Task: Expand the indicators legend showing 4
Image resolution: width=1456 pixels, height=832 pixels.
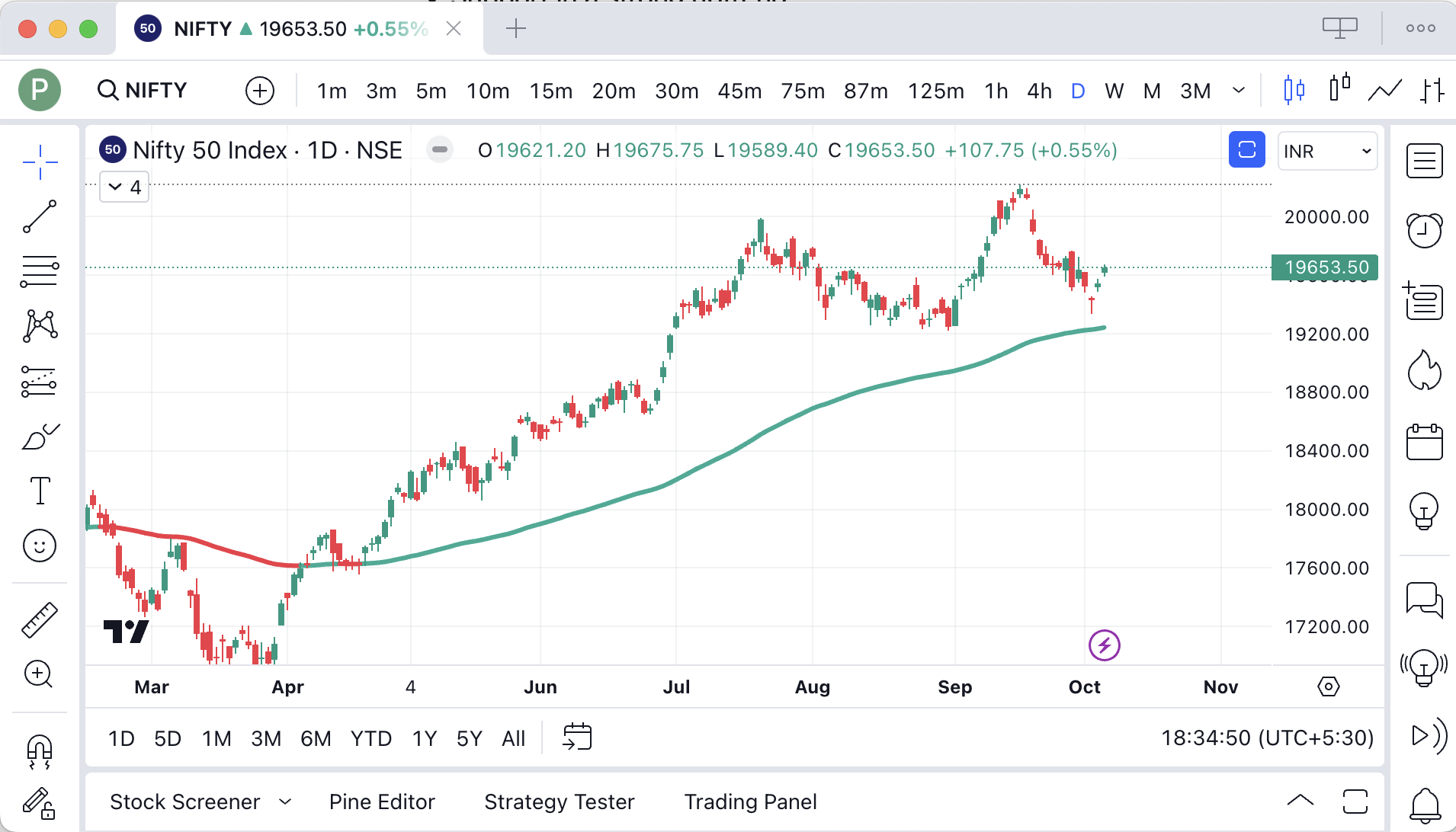Action: tap(124, 187)
